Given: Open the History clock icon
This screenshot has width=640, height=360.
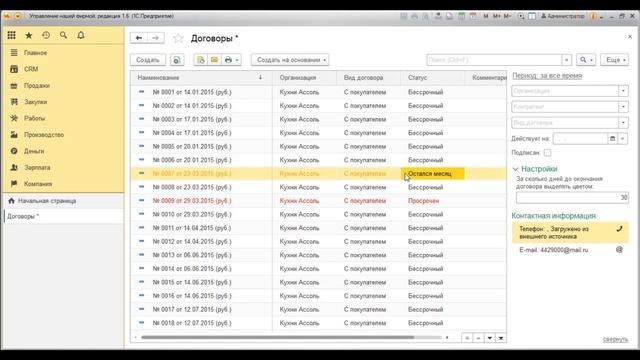Looking at the screenshot, I should click(x=46, y=36).
